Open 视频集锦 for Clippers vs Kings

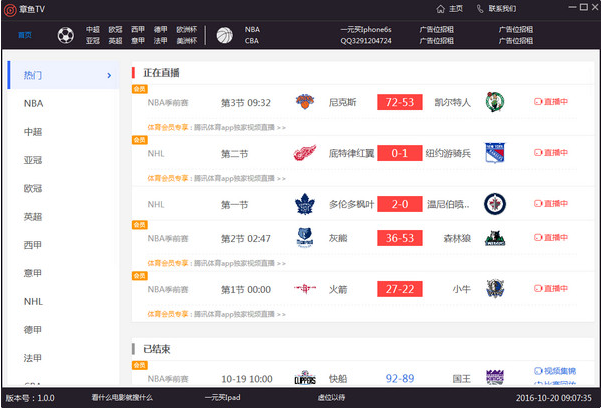pos(555,371)
